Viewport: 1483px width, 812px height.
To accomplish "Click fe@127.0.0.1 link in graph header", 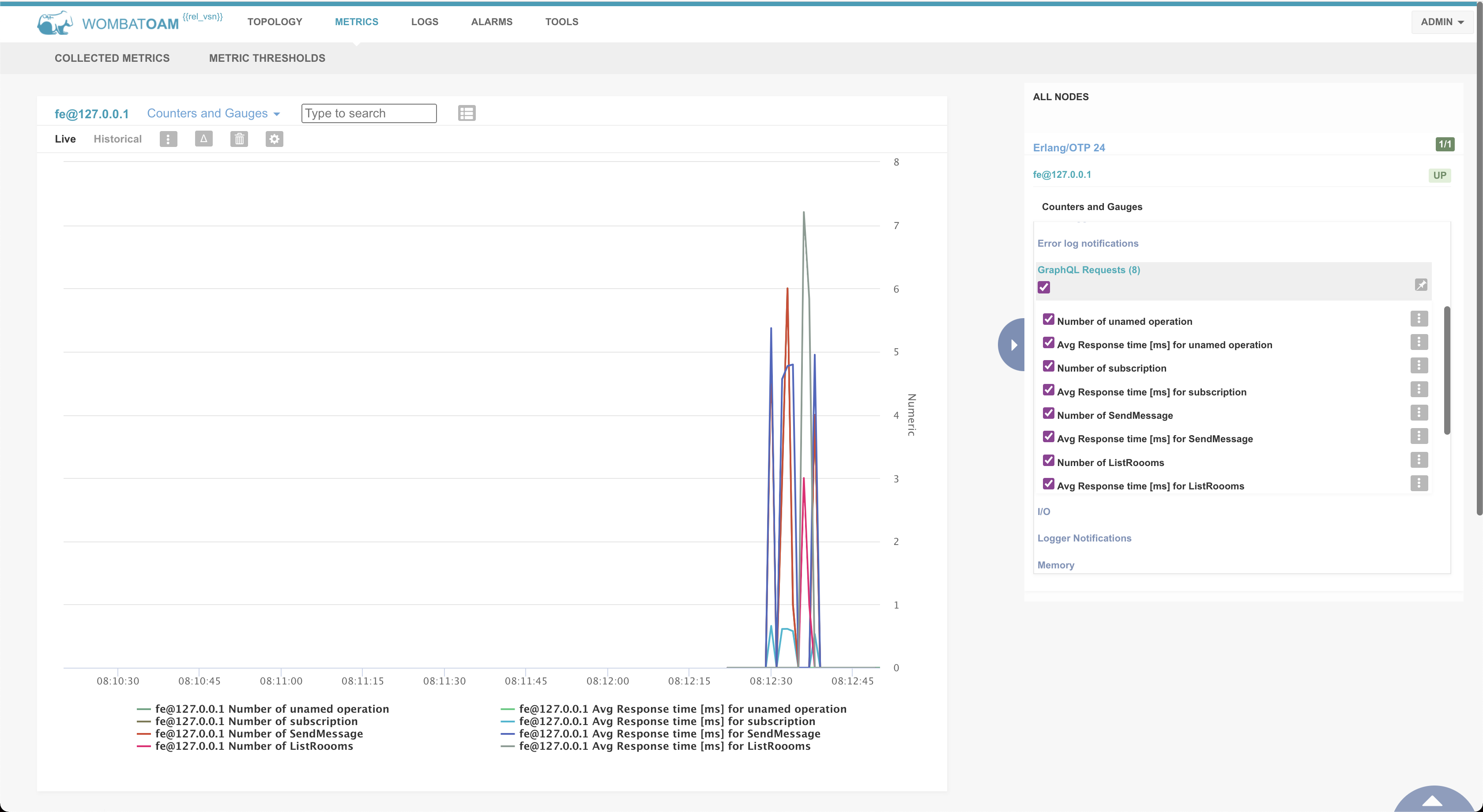I will coord(91,114).
